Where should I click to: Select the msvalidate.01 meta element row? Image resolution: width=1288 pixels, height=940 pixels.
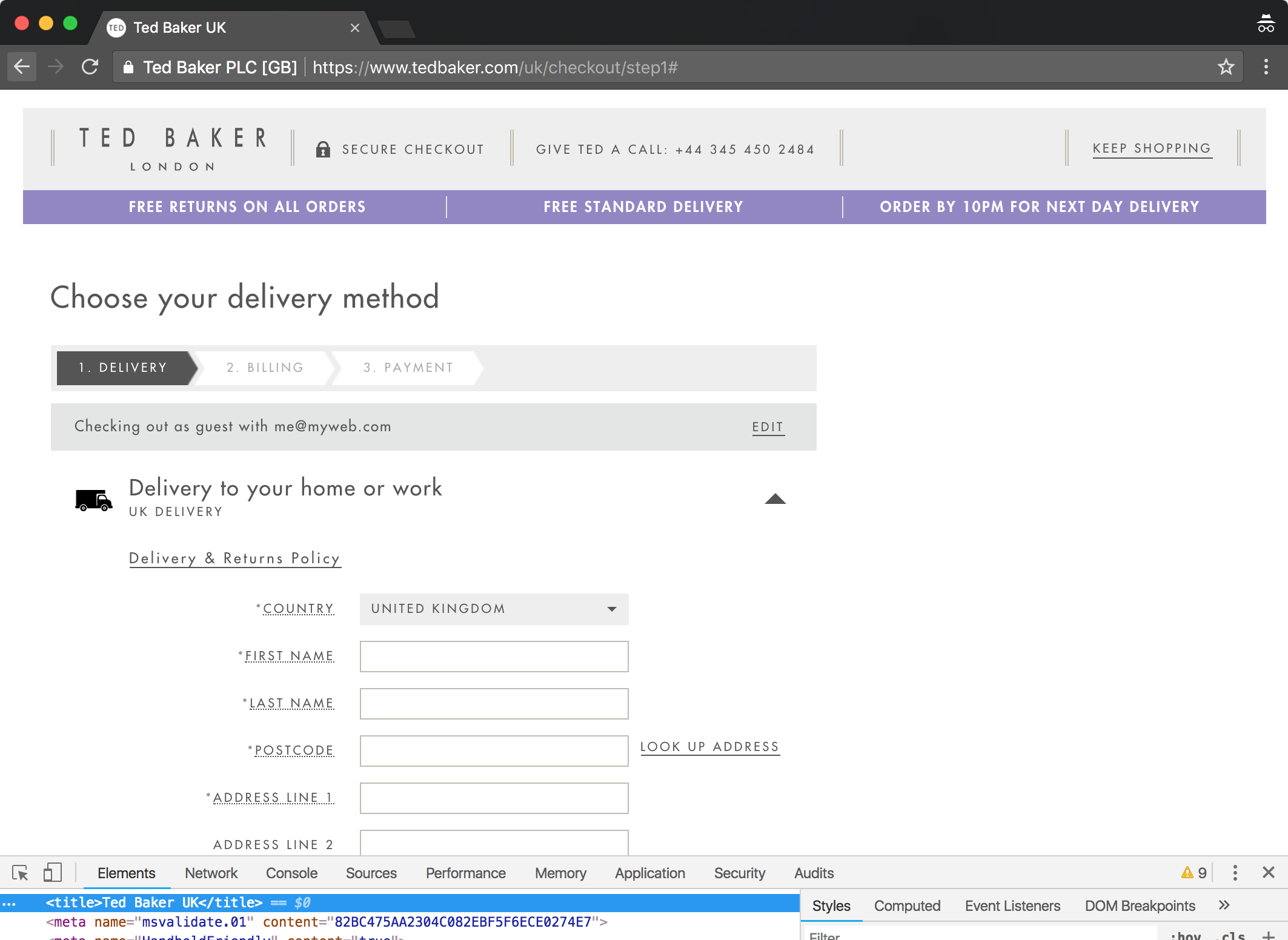(327, 922)
